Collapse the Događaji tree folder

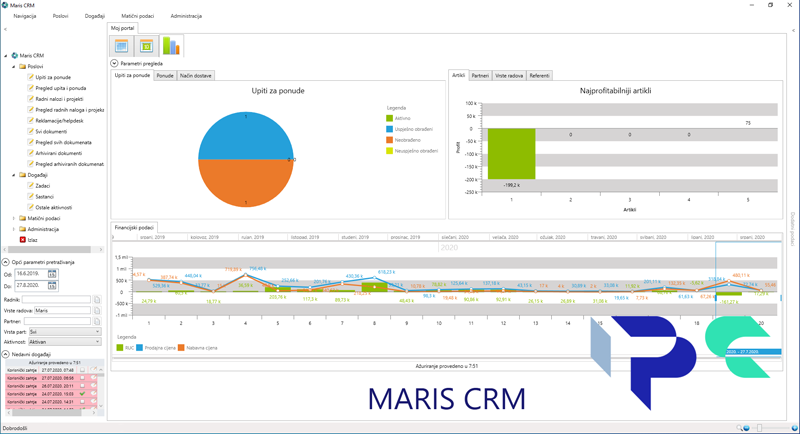(x=14, y=175)
